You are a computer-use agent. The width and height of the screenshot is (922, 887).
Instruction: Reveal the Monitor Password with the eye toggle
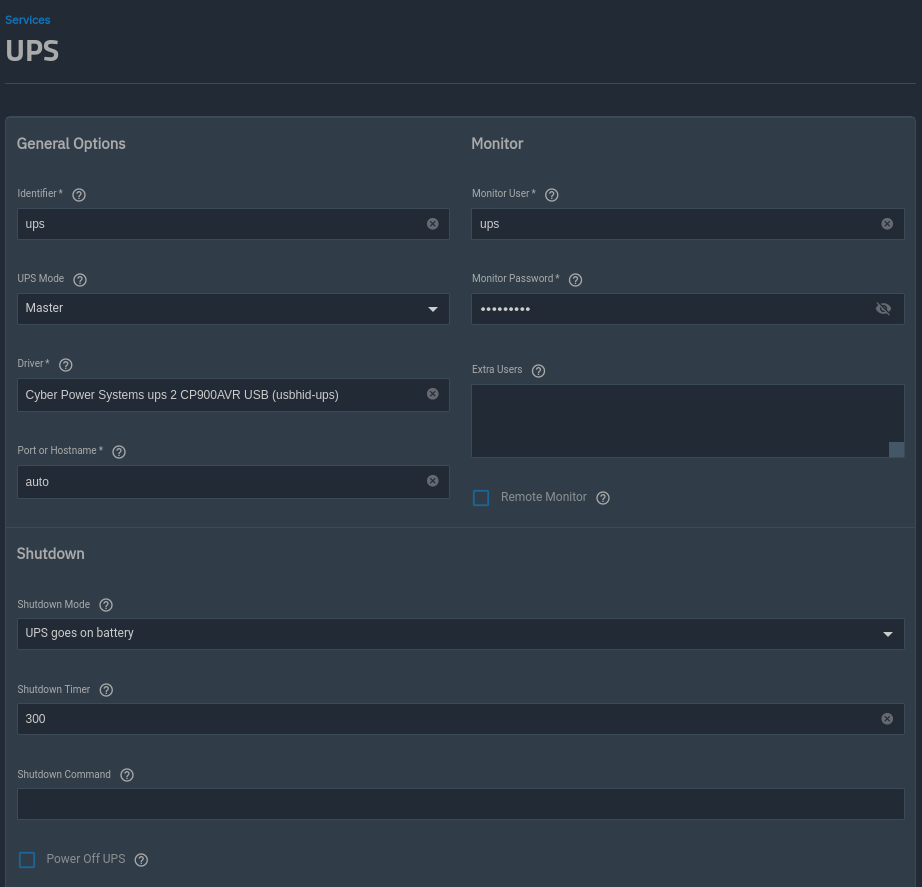883,308
